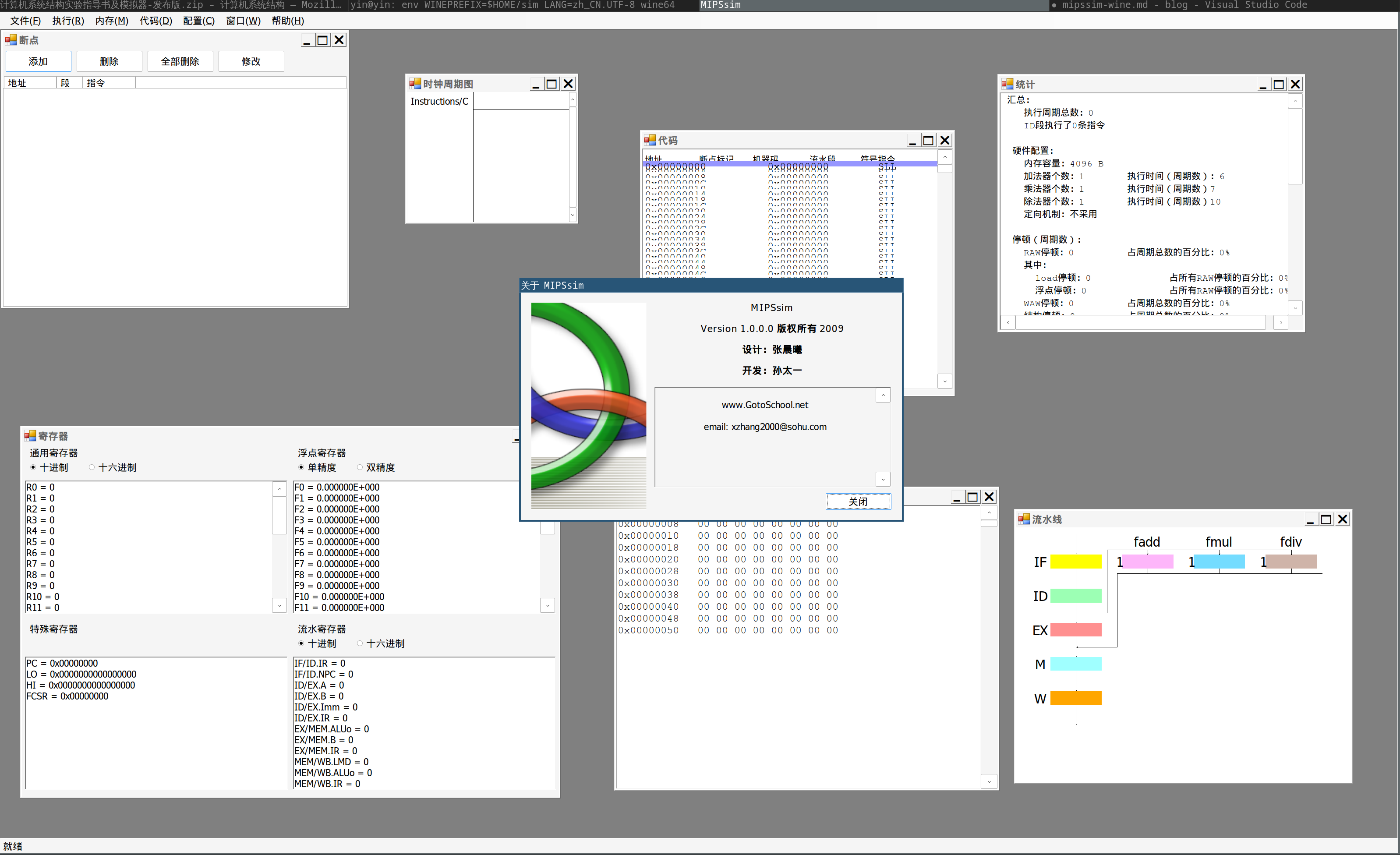Select 十六进制 for pipeline registers
The height and width of the screenshot is (855, 1400).
[x=360, y=643]
